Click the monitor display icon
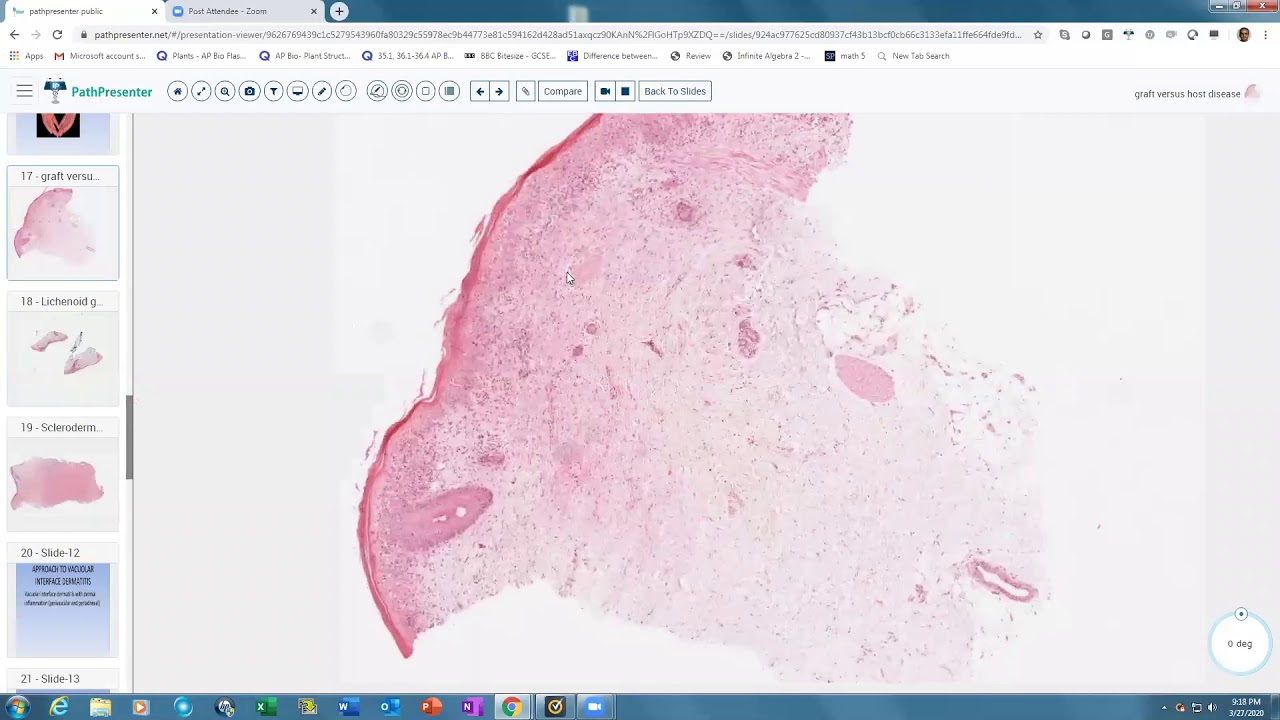Viewport: 1280px width, 720px height. point(297,91)
